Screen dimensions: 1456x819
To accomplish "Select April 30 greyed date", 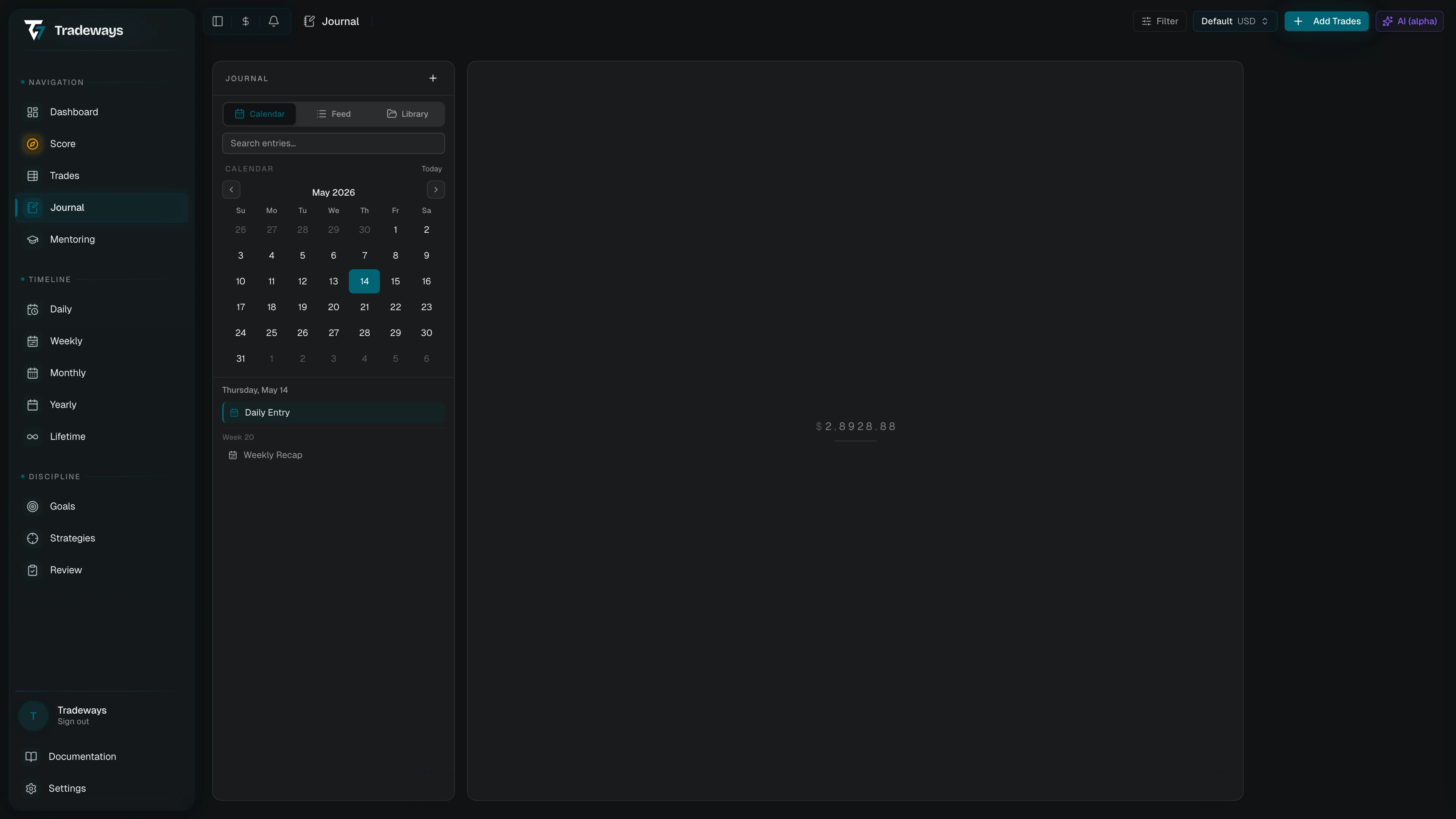I will point(364,229).
